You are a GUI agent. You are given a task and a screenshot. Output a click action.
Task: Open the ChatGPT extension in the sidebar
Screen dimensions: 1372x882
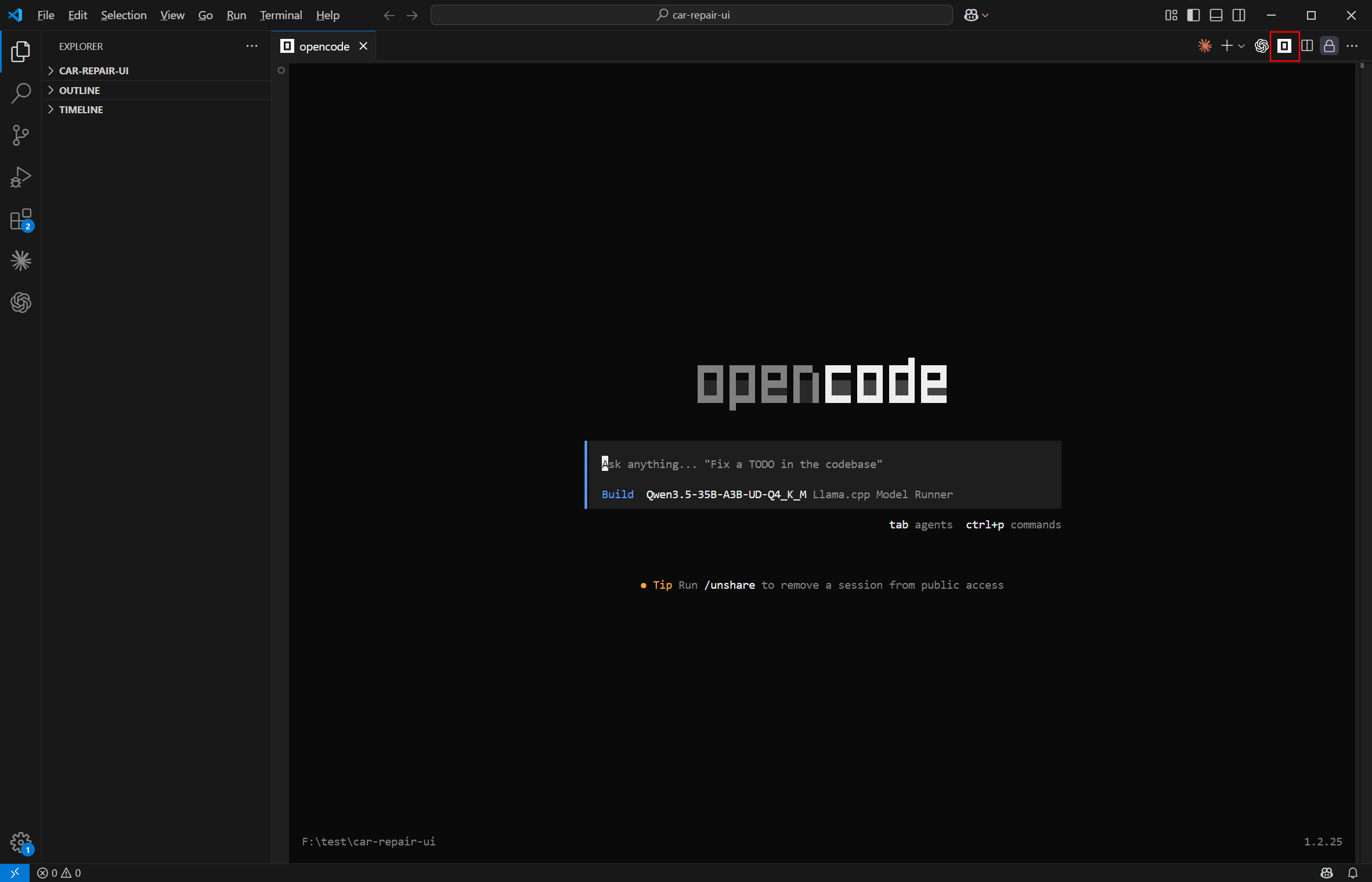[21, 303]
